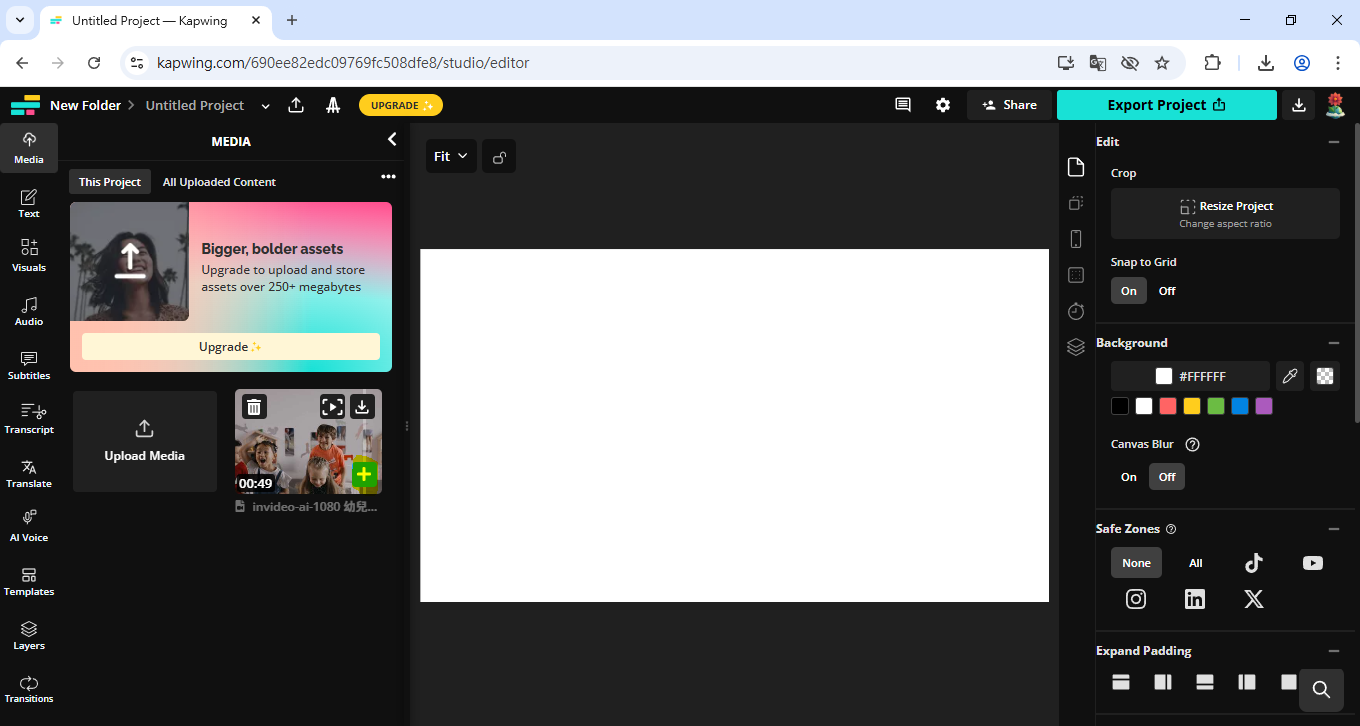Open the AI Voice tool

(x=29, y=526)
